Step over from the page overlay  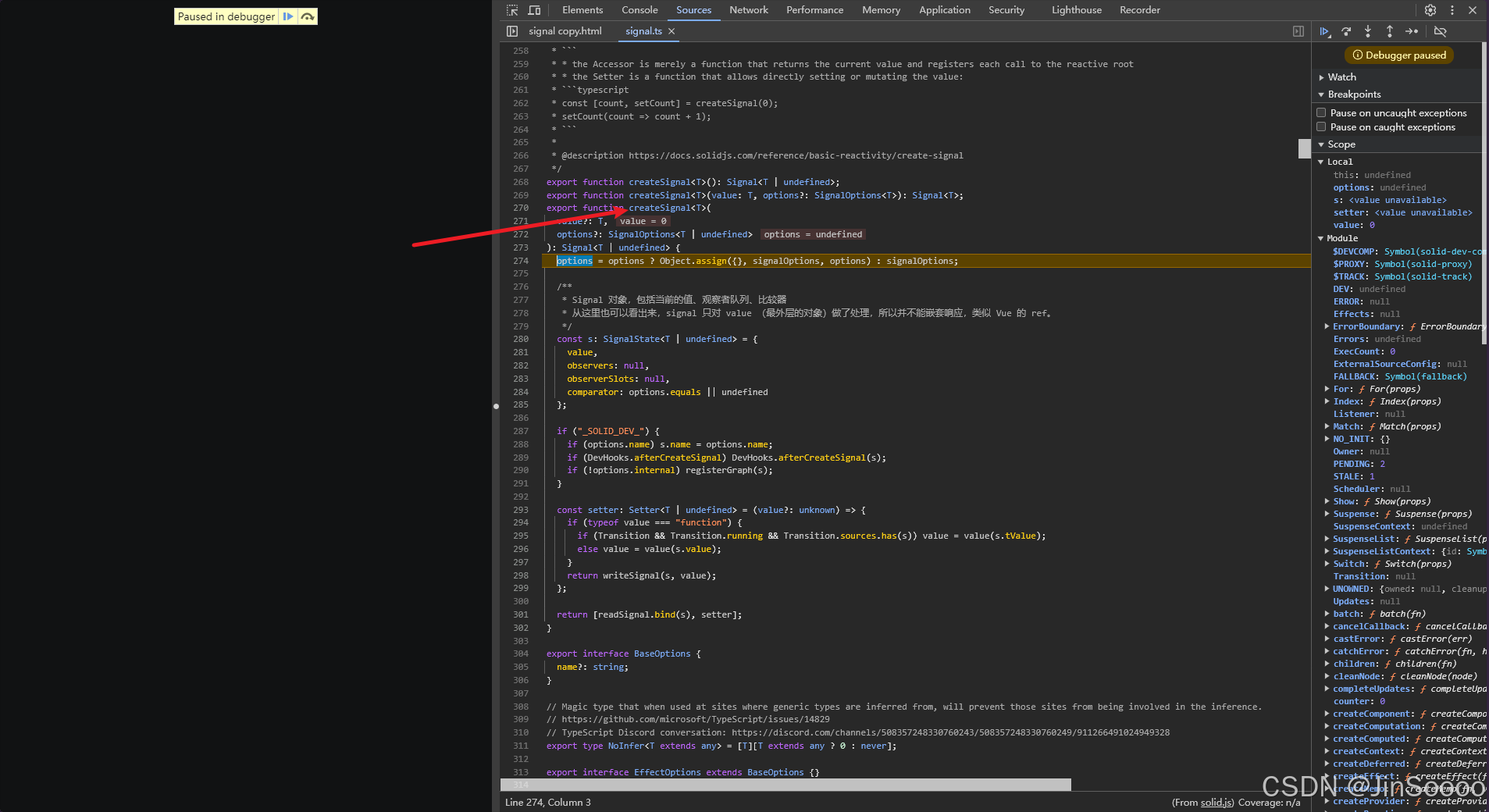308,16
